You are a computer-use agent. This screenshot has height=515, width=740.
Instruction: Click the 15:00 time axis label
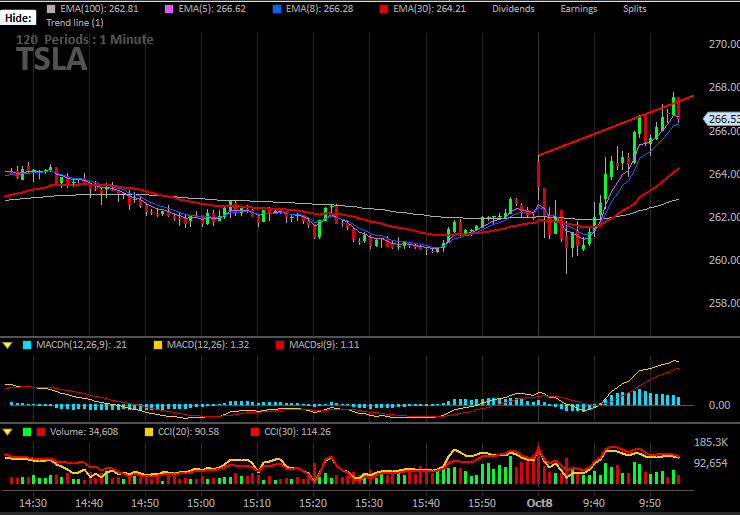click(x=201, y=503)
